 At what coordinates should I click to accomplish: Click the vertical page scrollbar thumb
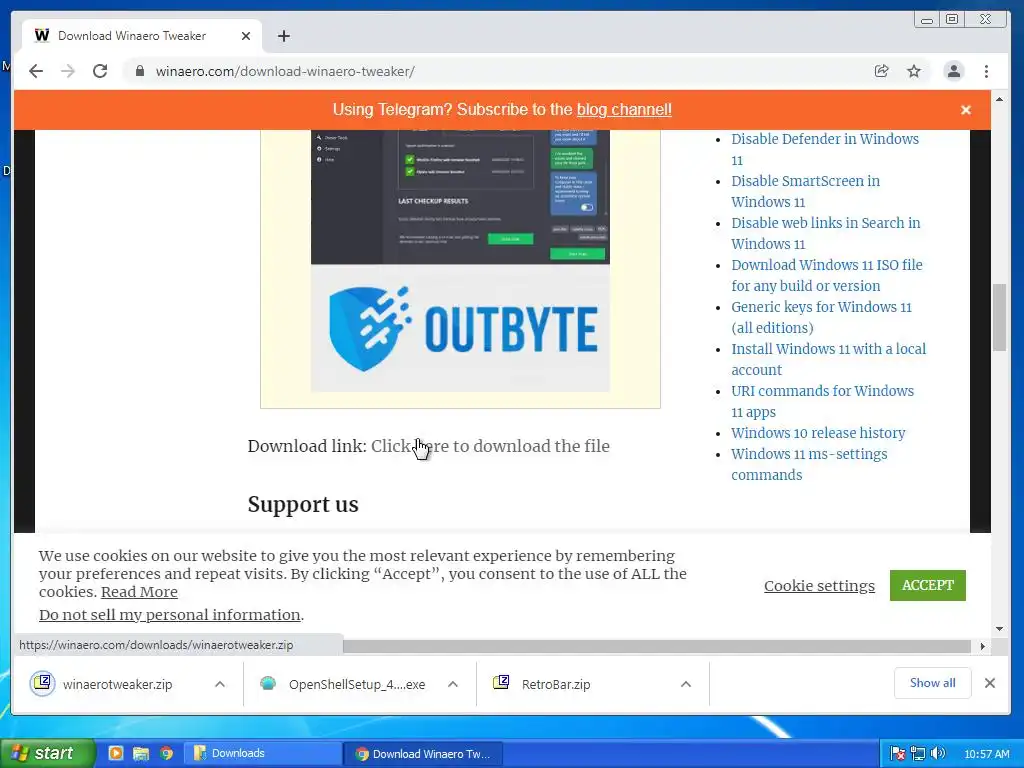tap(999, 317)
